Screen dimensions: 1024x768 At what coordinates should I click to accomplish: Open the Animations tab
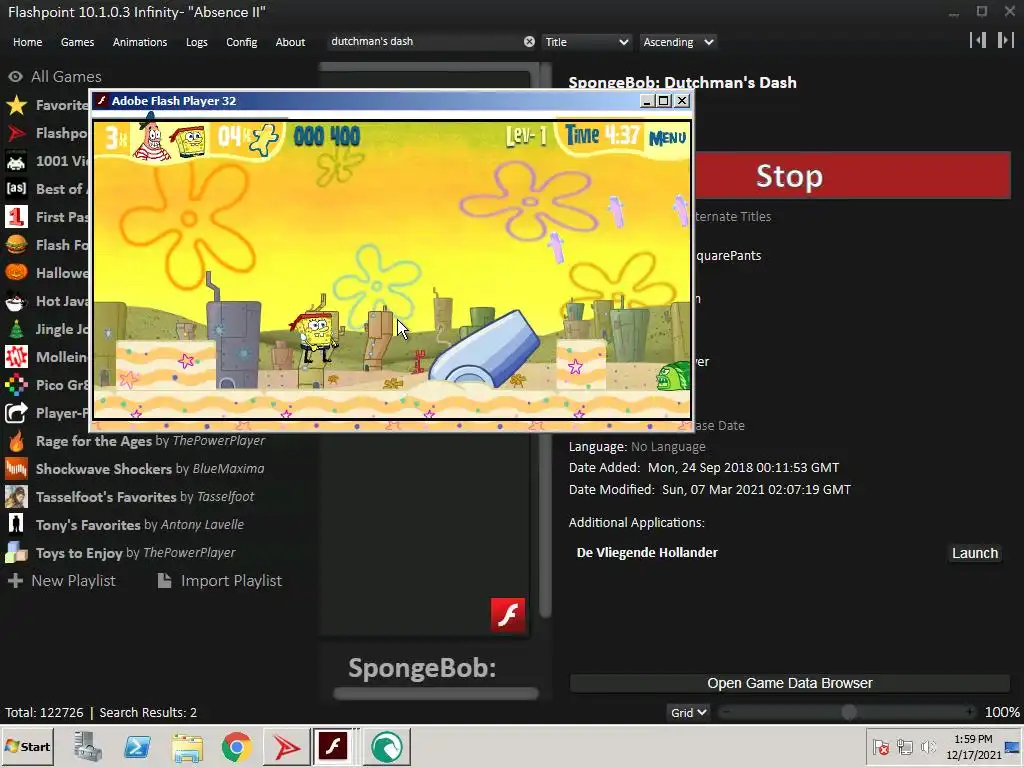(140, 42)
